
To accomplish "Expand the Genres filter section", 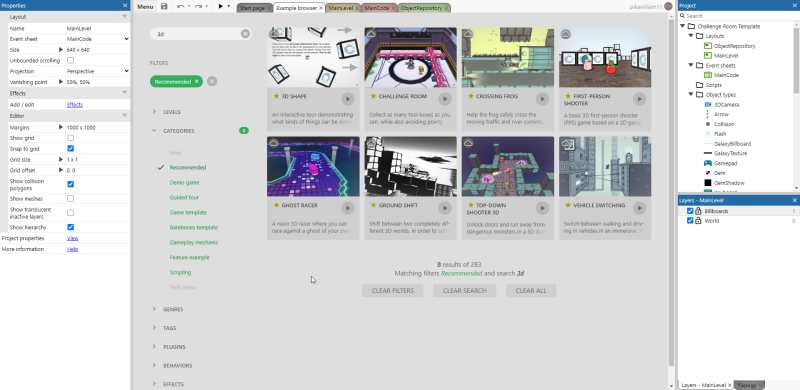I will (x=173, y=309).
